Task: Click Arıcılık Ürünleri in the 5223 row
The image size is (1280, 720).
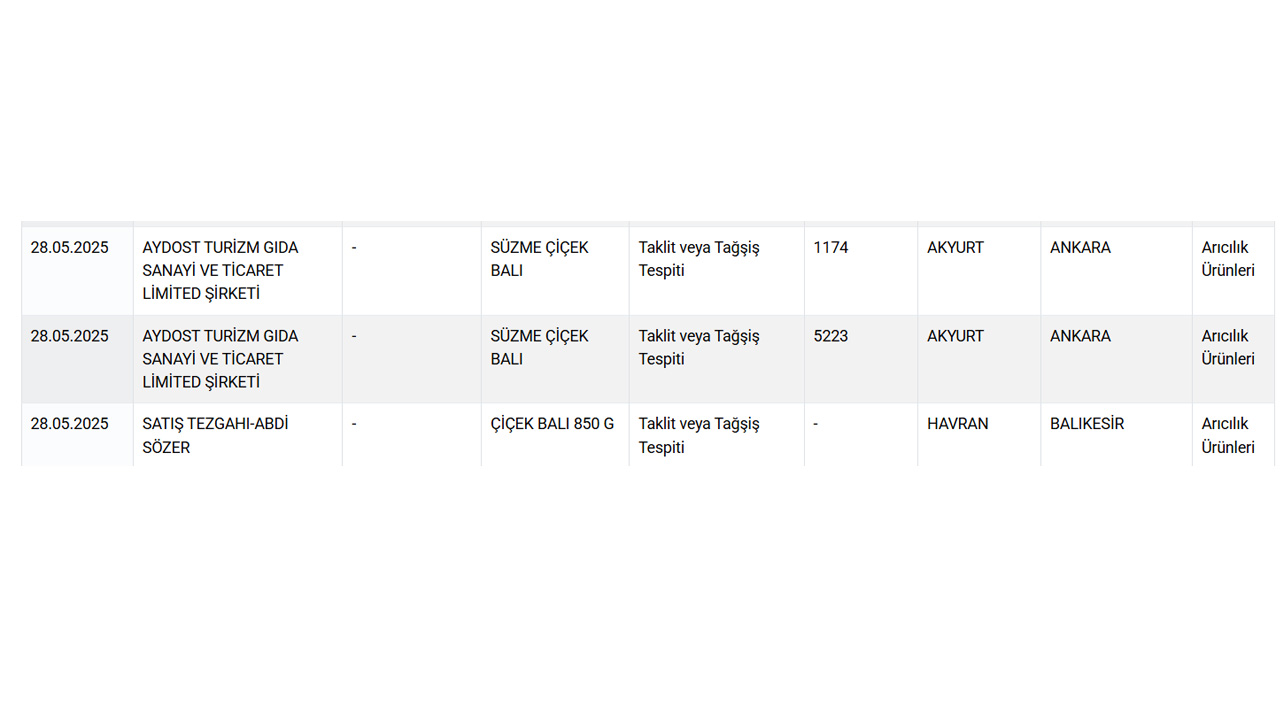Action: (1227, 347)
